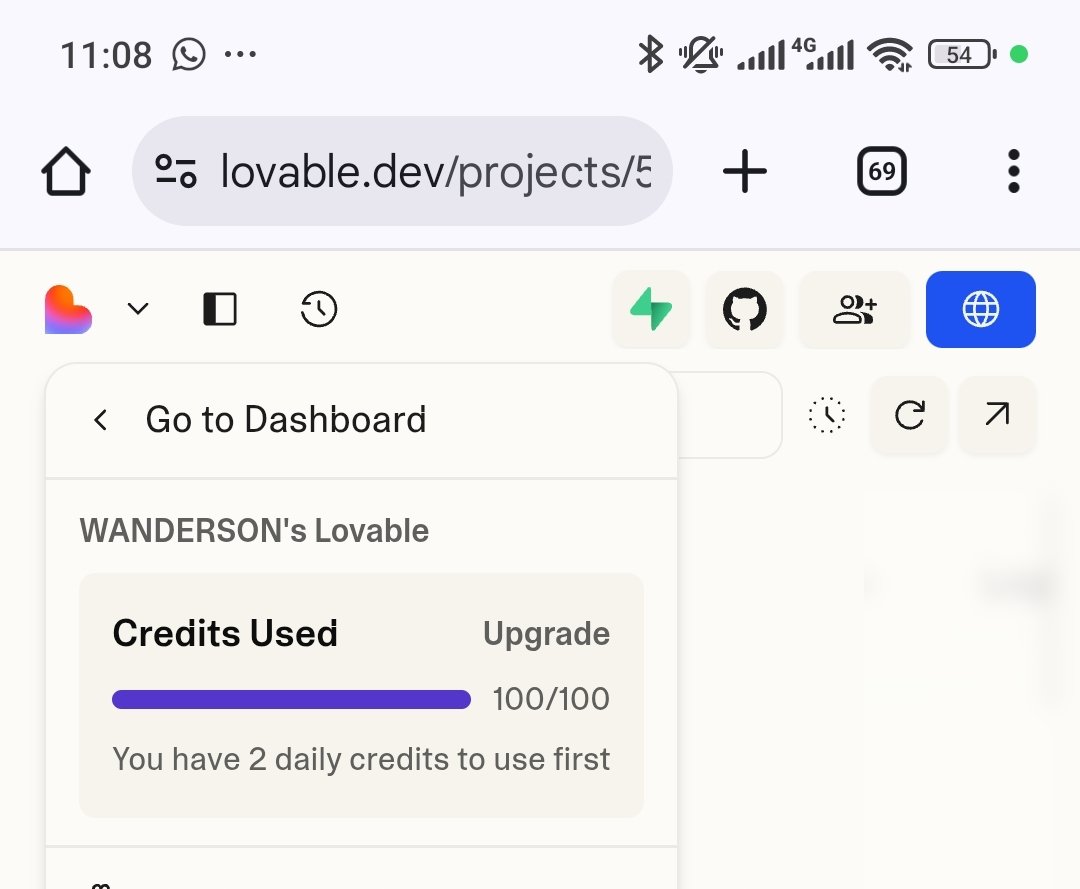
Task: Open a new tab with plus icon
Action: click(x=745, y=171)
